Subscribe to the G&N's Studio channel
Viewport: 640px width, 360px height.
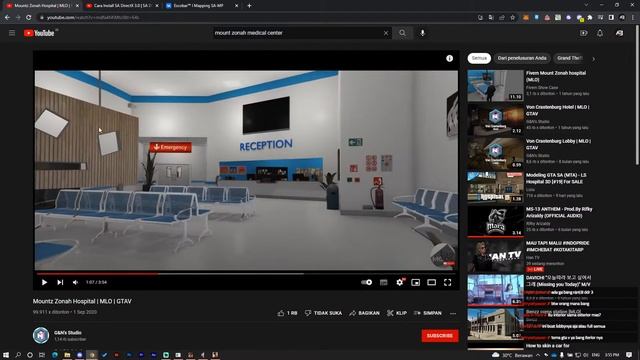point(440,336)
